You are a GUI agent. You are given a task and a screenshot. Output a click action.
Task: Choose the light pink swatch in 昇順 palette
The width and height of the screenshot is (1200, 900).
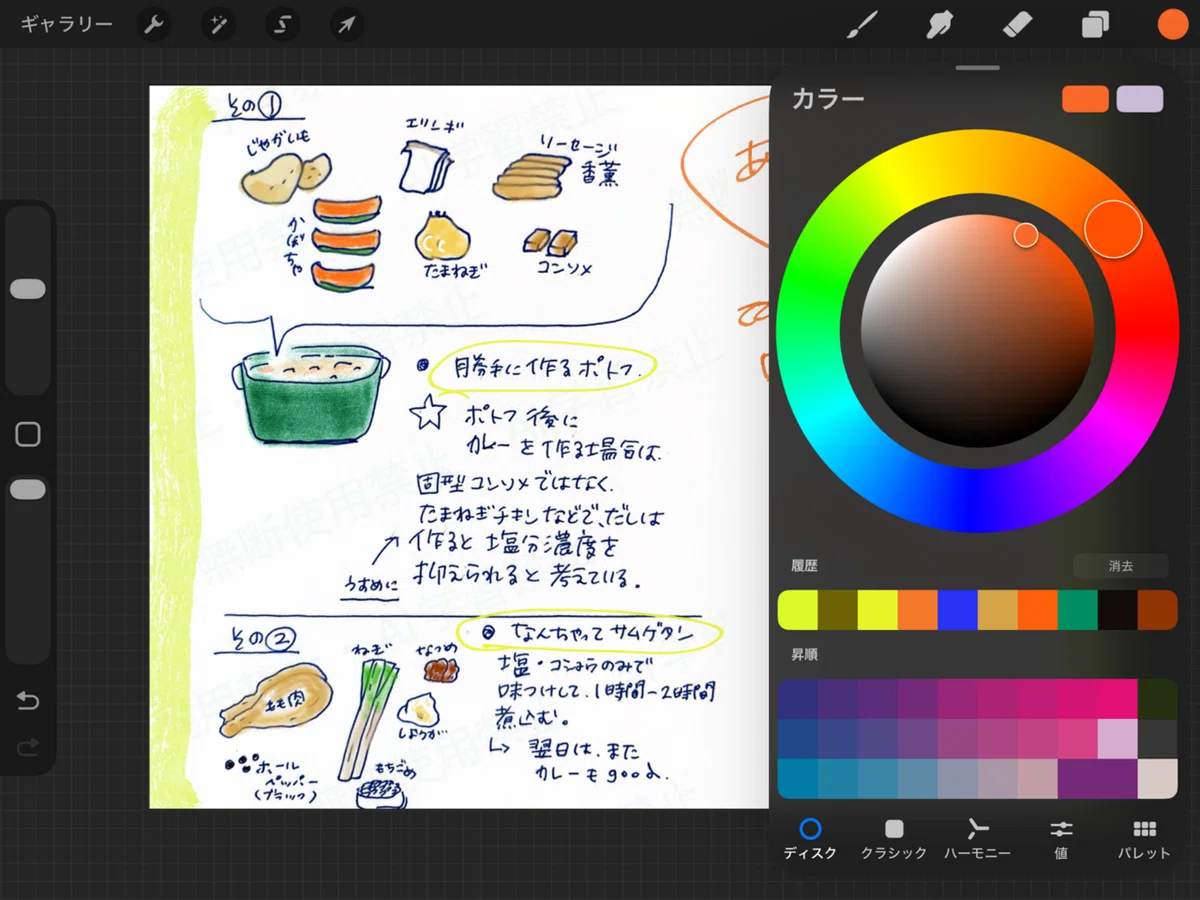click(1118, 739)
